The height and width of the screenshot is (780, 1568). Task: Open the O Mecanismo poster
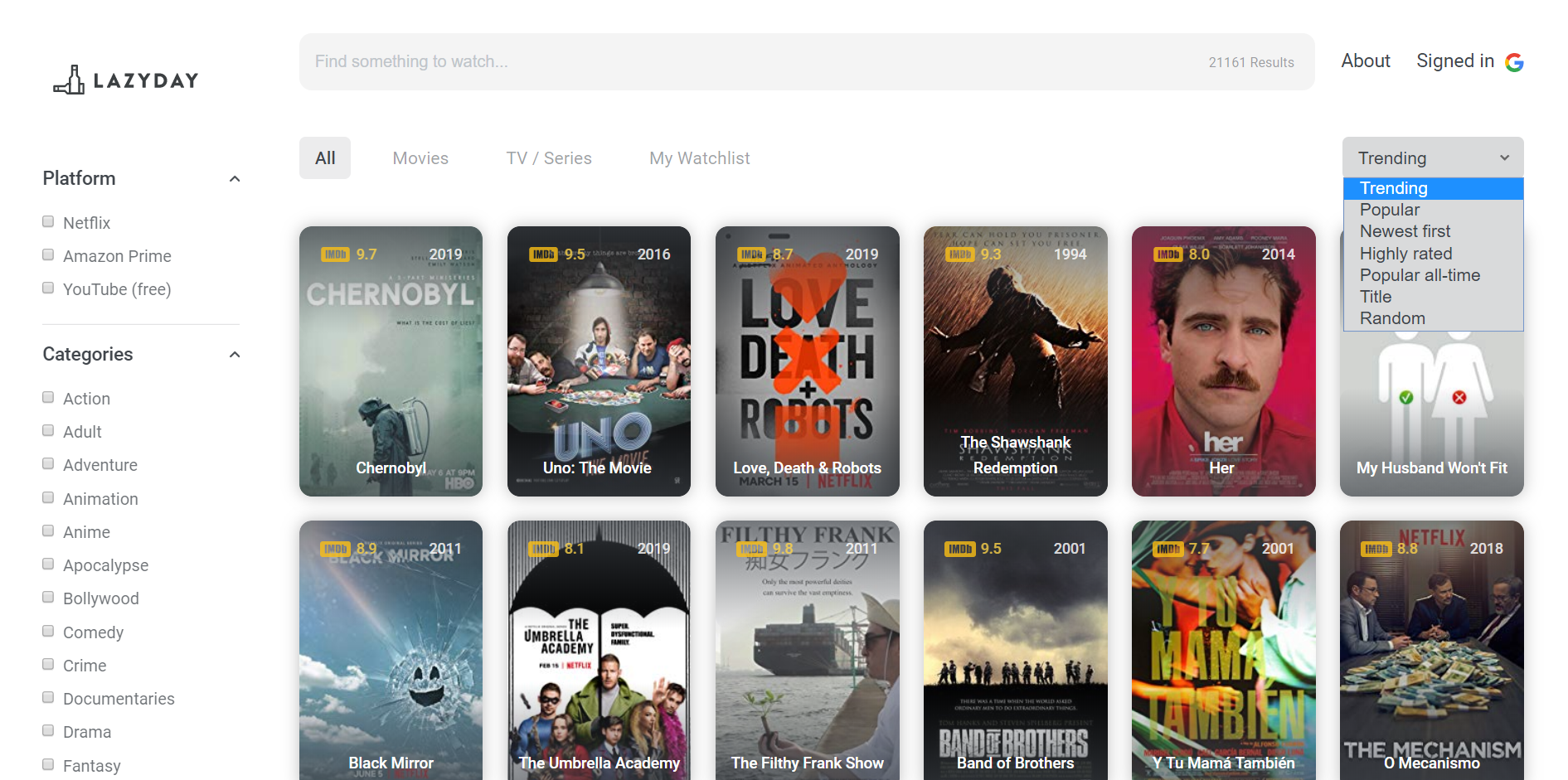click(1431, 650)
